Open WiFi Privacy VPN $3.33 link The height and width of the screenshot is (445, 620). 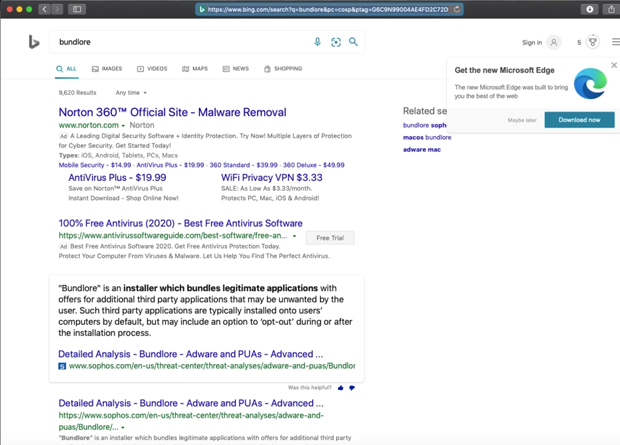click(x=272, y=178)
